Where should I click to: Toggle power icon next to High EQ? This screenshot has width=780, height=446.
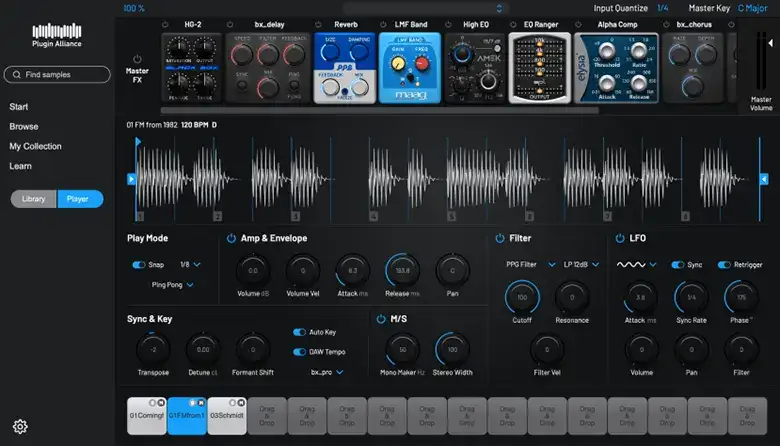click(448, 24)
